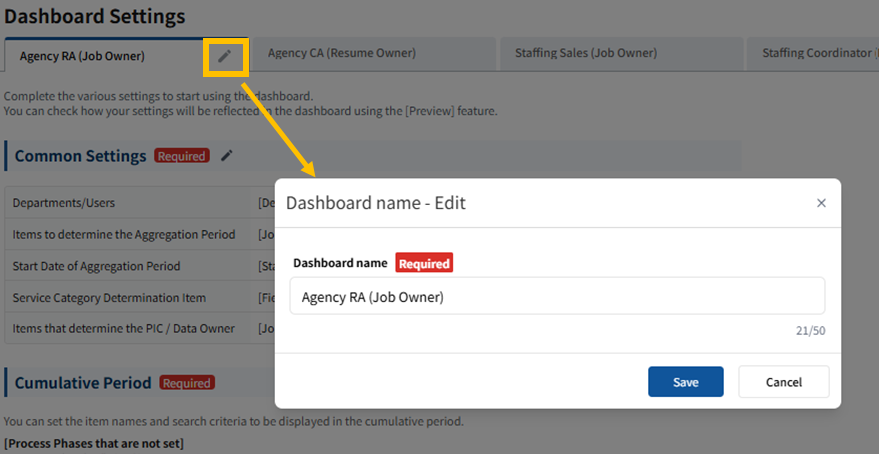Click the edit pencil beside Common Settings

pyautogui.click(x=227, y=155)
